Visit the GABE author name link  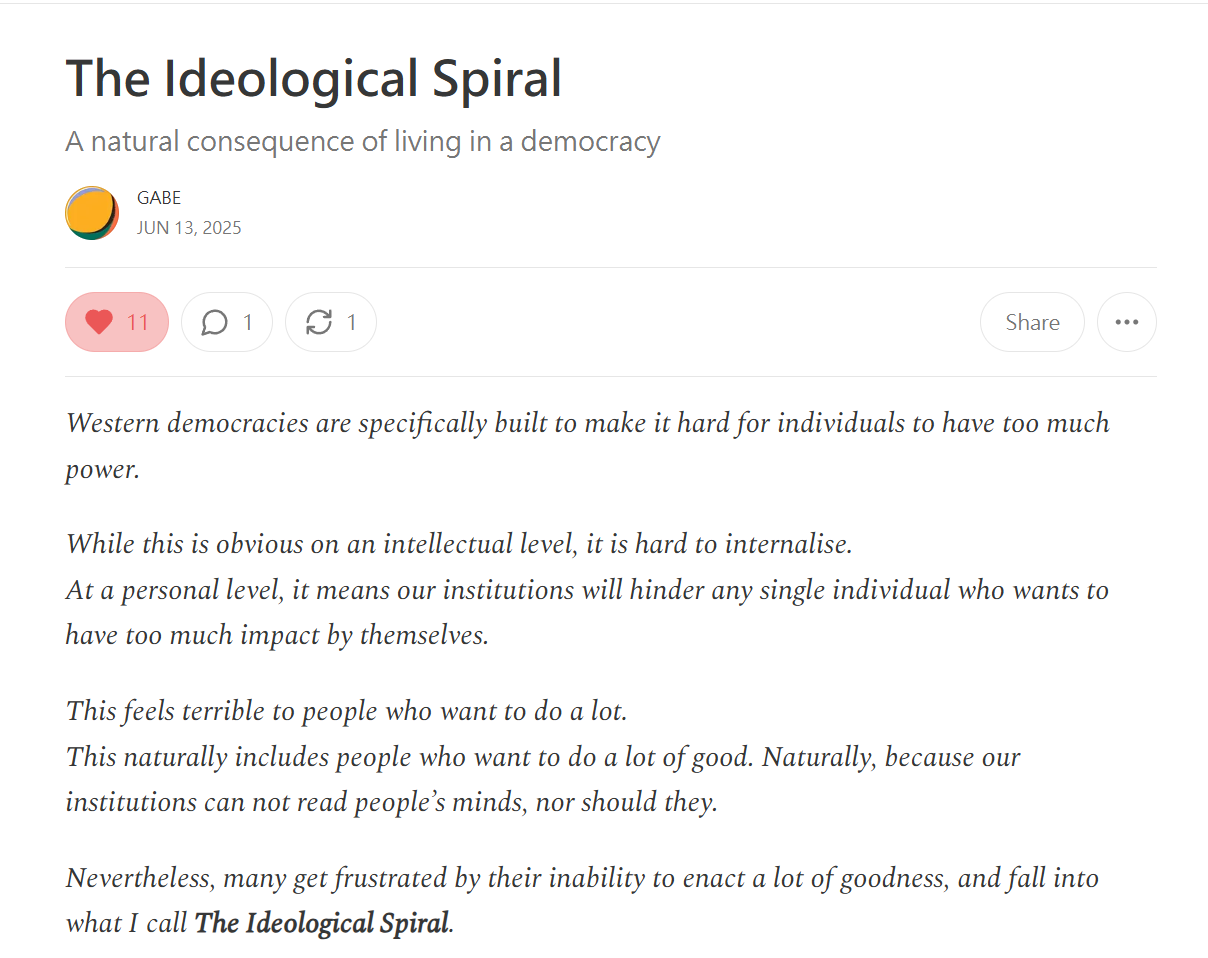click(159, 198)
